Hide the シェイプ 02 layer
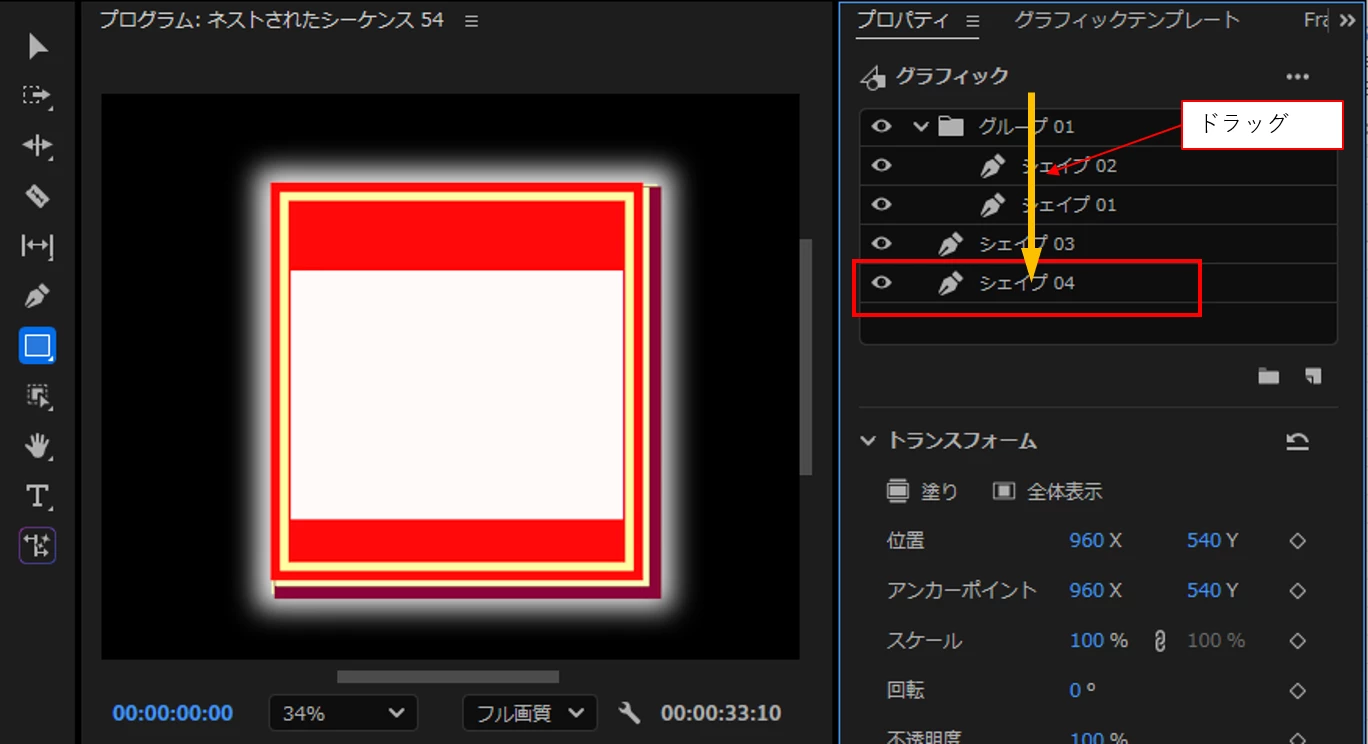The image size is (1368, 744). (x=881, y=165)
